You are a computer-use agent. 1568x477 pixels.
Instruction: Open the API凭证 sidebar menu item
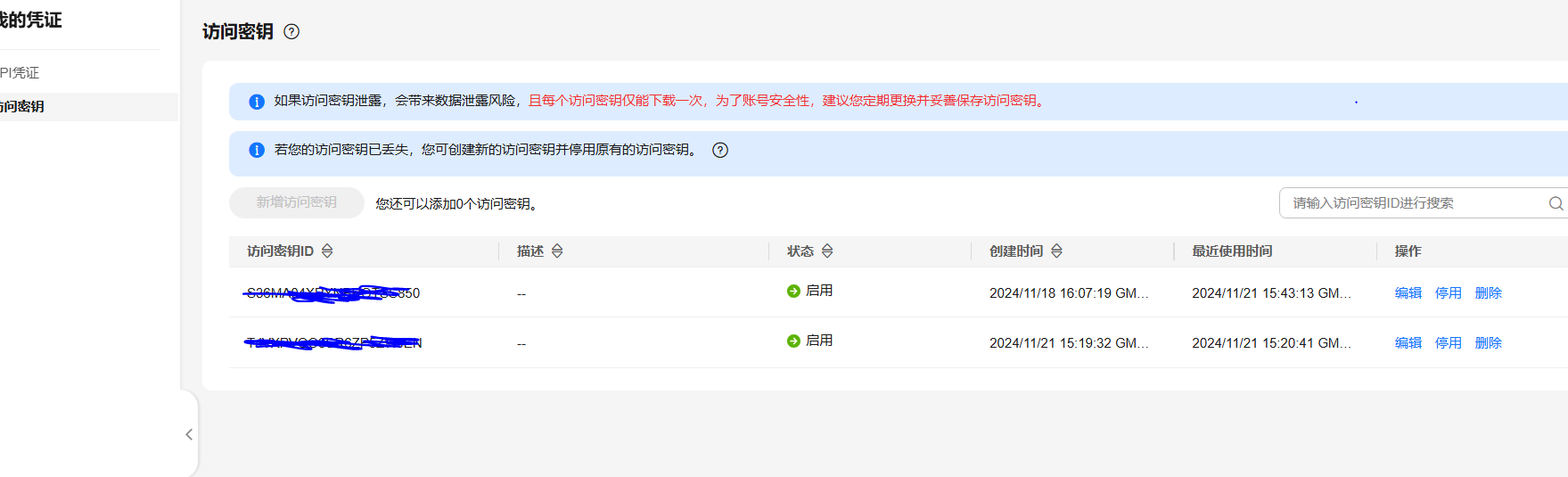[x=20, y=73]
